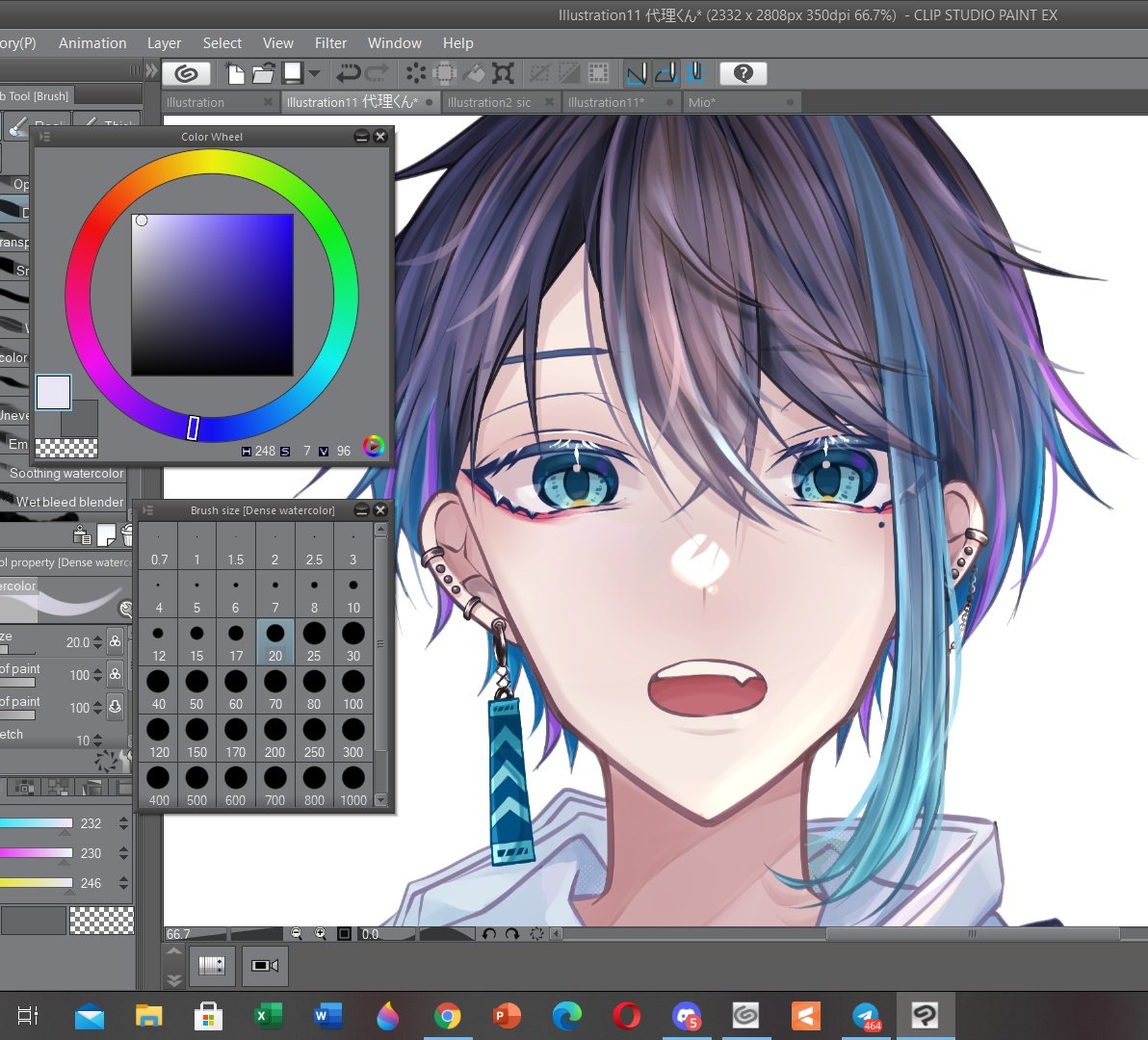The height and width of the screenshot is (1040, 1148).
Task: Create a new canvas with New icon
Action: coord(235,73)
